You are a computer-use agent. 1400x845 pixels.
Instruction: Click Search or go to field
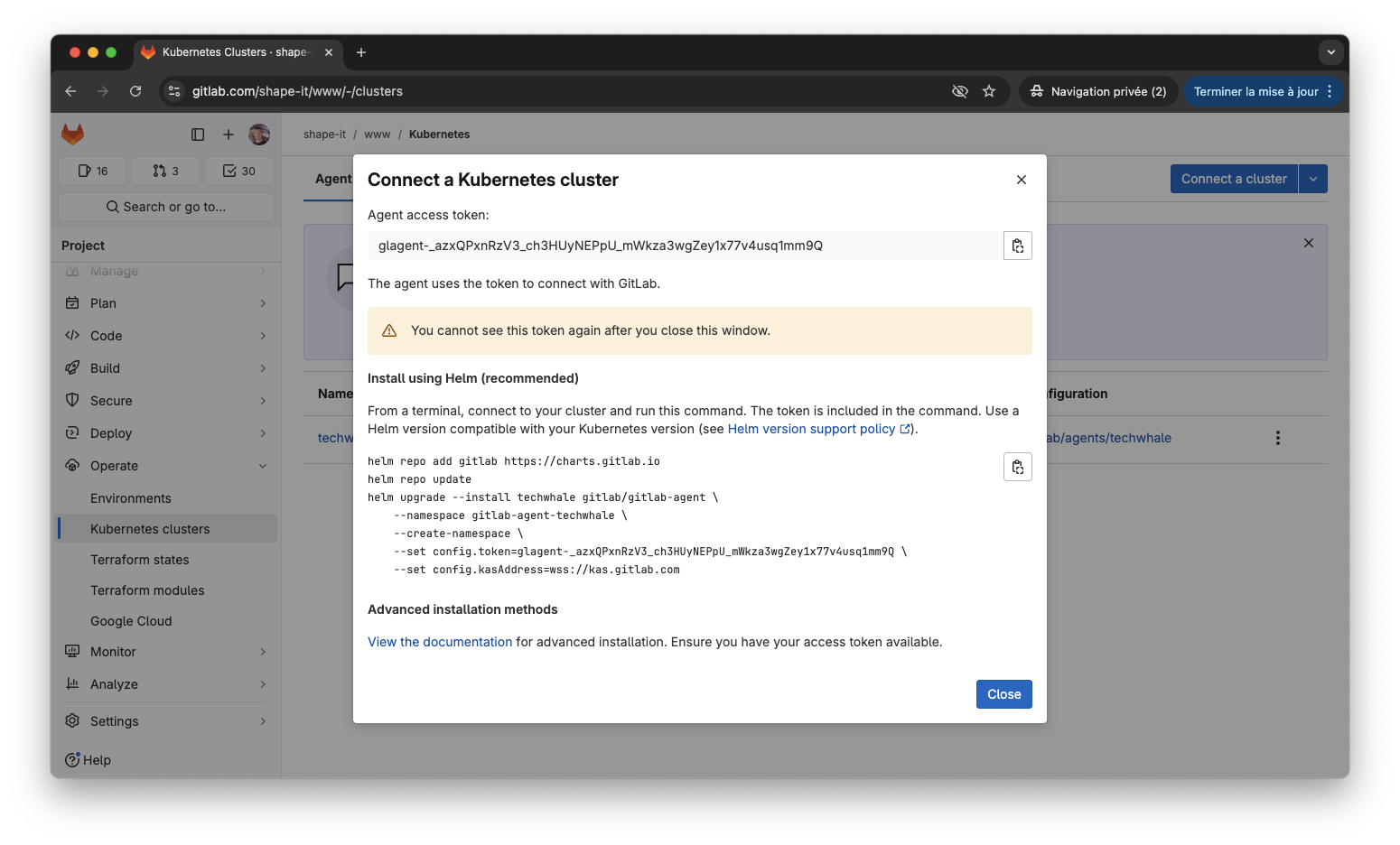pos(166,207)
